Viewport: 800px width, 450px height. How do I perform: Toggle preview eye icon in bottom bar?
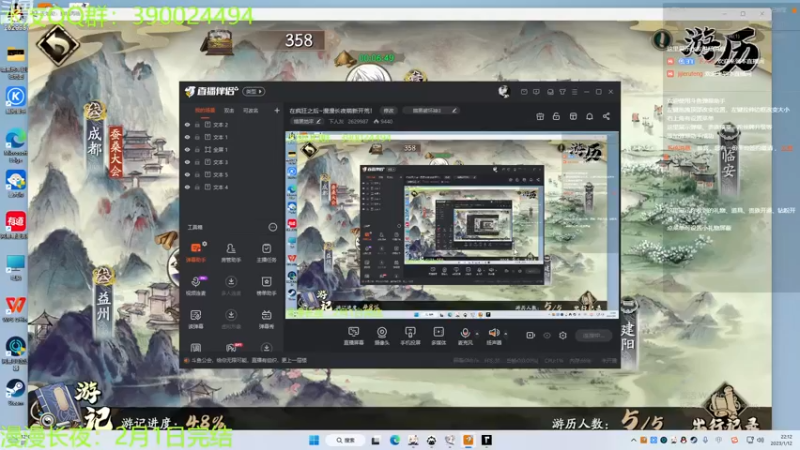[547, 335]
